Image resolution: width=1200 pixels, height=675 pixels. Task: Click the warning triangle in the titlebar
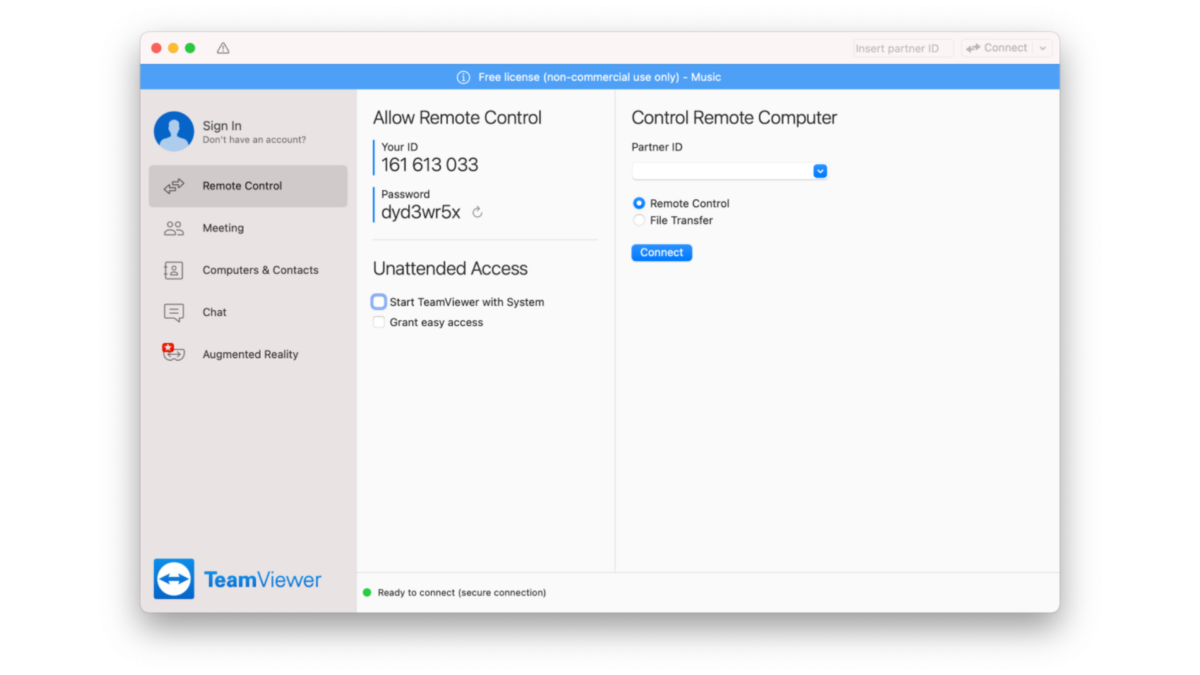[x=222, y=47]
